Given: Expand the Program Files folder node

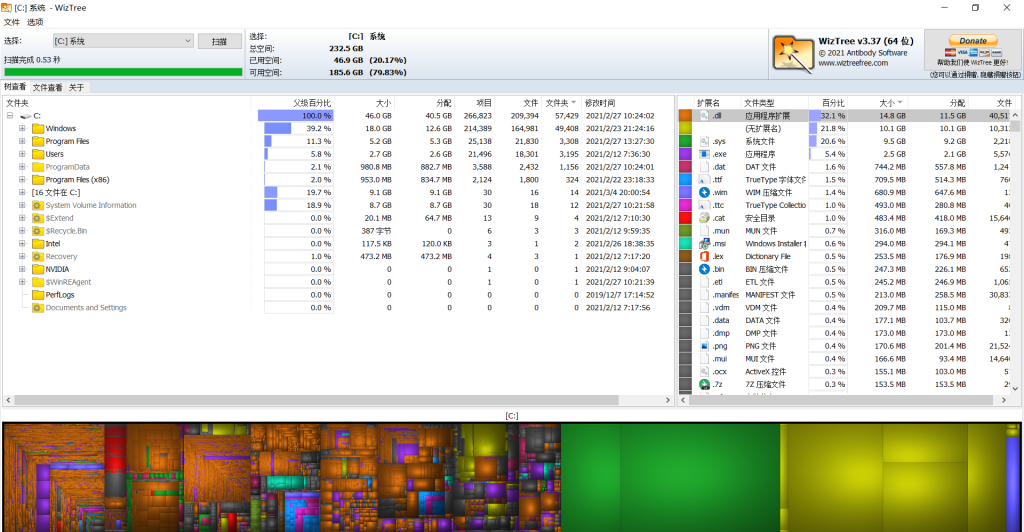Looking at the screenshot, I should [x=22, y=141].
